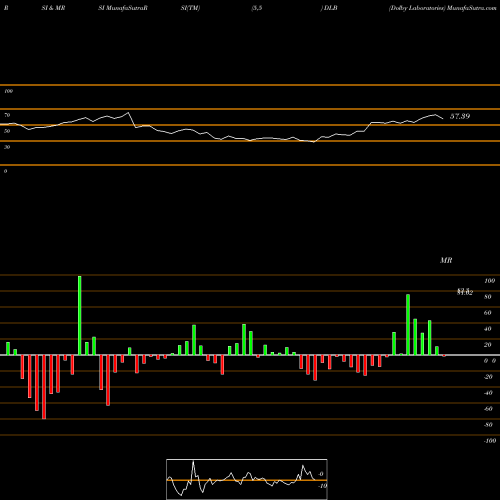
Task: Click the tallest green bar reaching 100
Action: coord(80,315)
